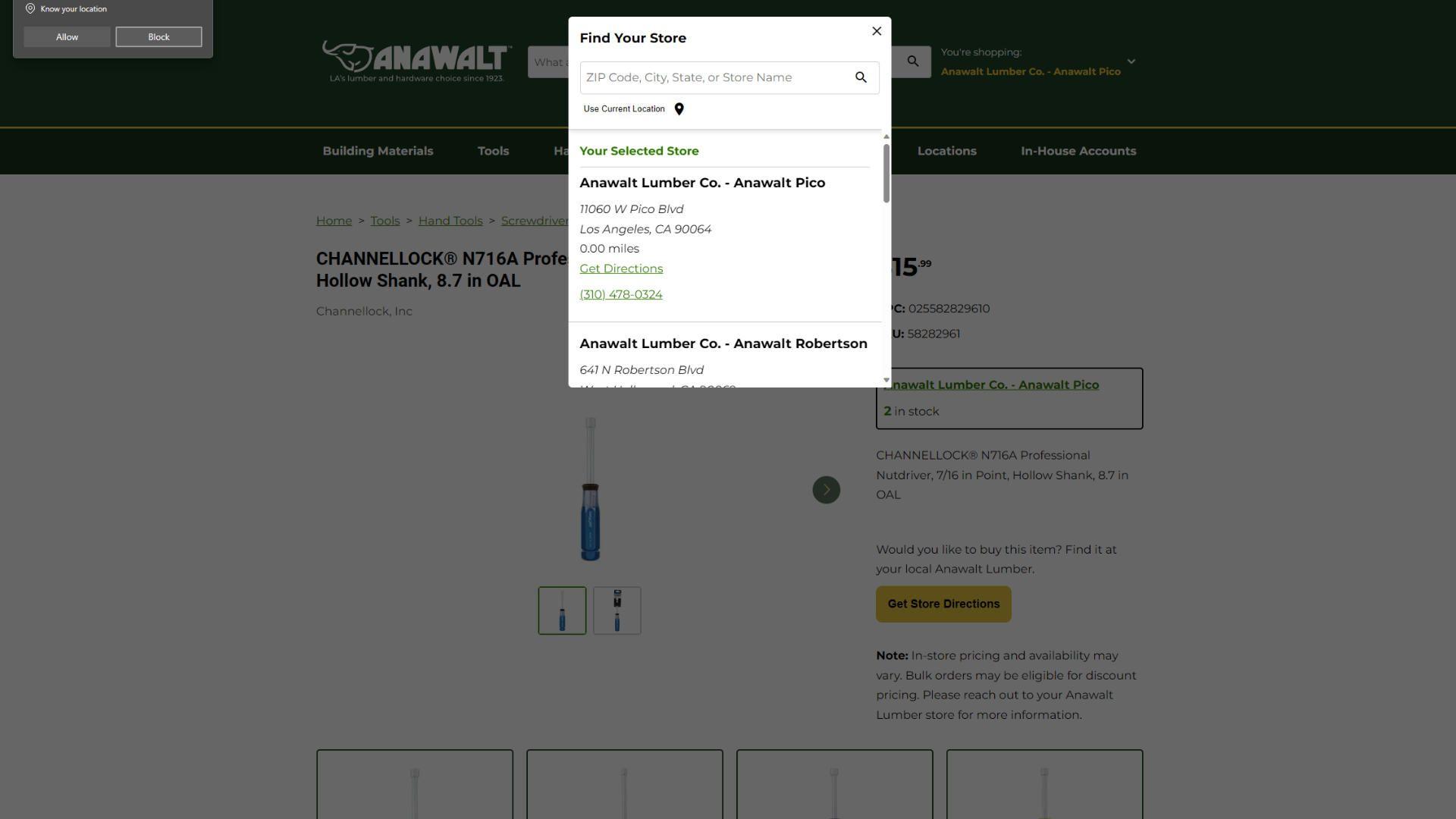
Task: Click Get Store Directions button
Action: pos(943,604)
